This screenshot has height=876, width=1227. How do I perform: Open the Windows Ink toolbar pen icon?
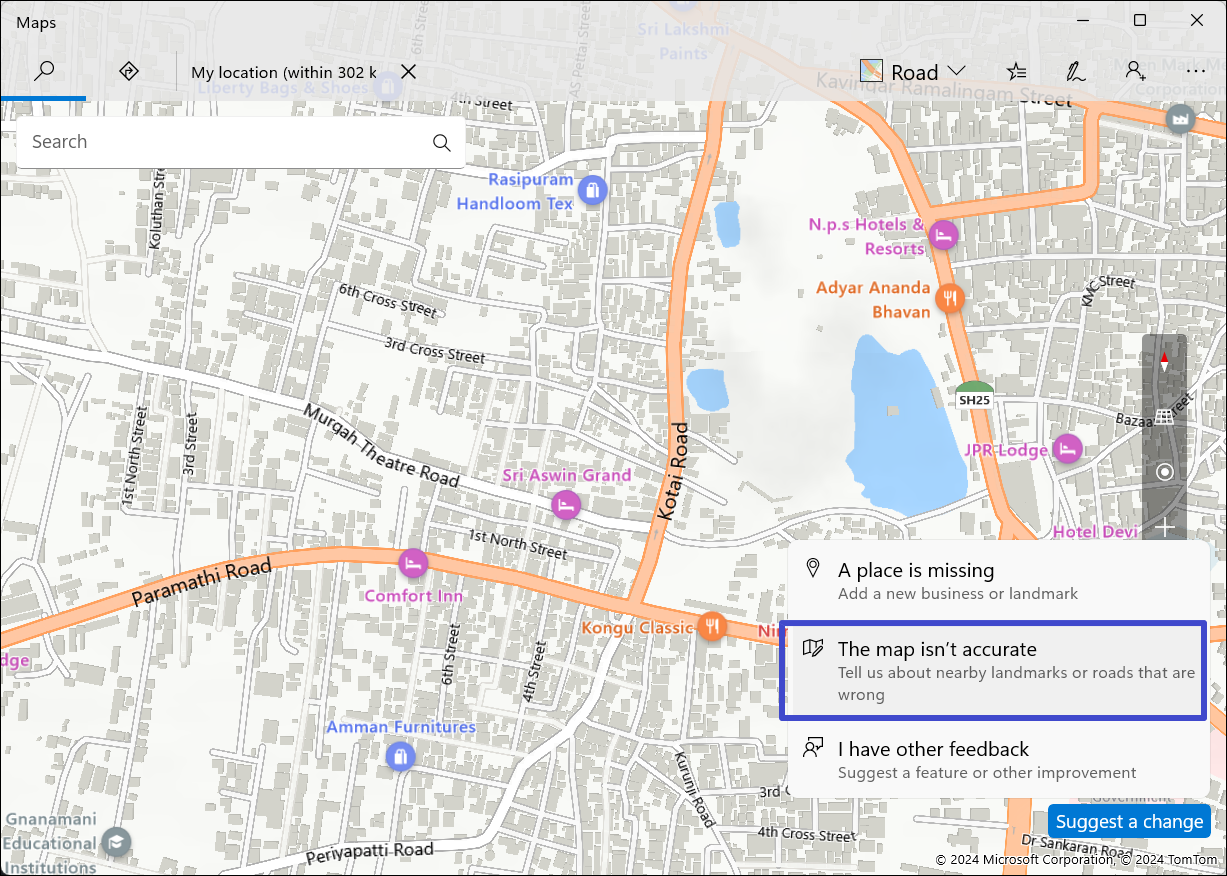click(1075, 71)
